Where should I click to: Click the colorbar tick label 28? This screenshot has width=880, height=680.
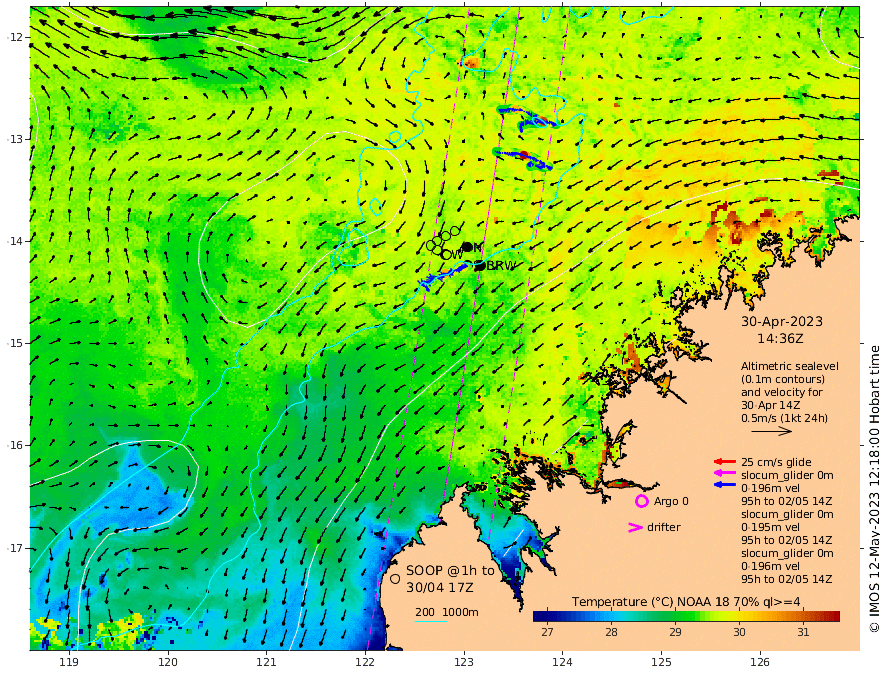(x=611, y=632)
